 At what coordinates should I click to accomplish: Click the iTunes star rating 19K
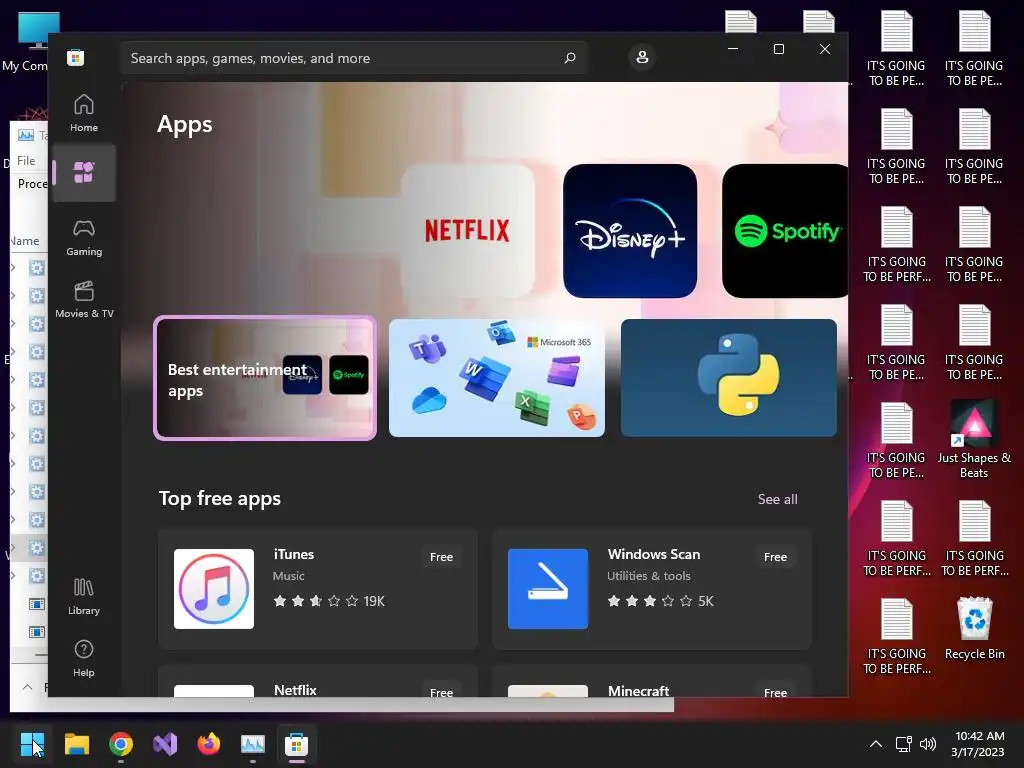(329, 601)
